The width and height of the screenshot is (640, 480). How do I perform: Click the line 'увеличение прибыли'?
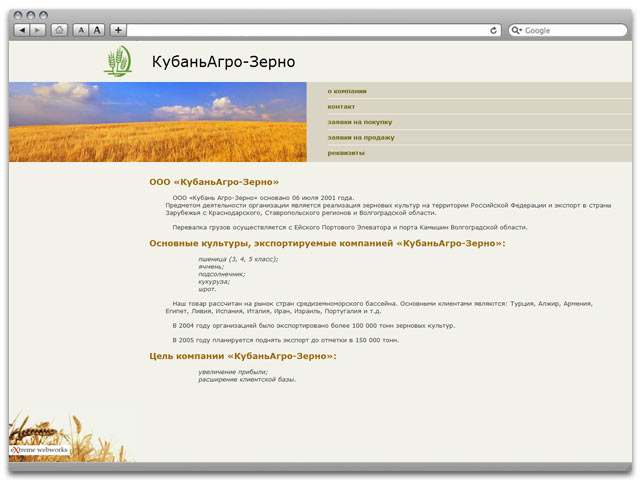point(233,372)
